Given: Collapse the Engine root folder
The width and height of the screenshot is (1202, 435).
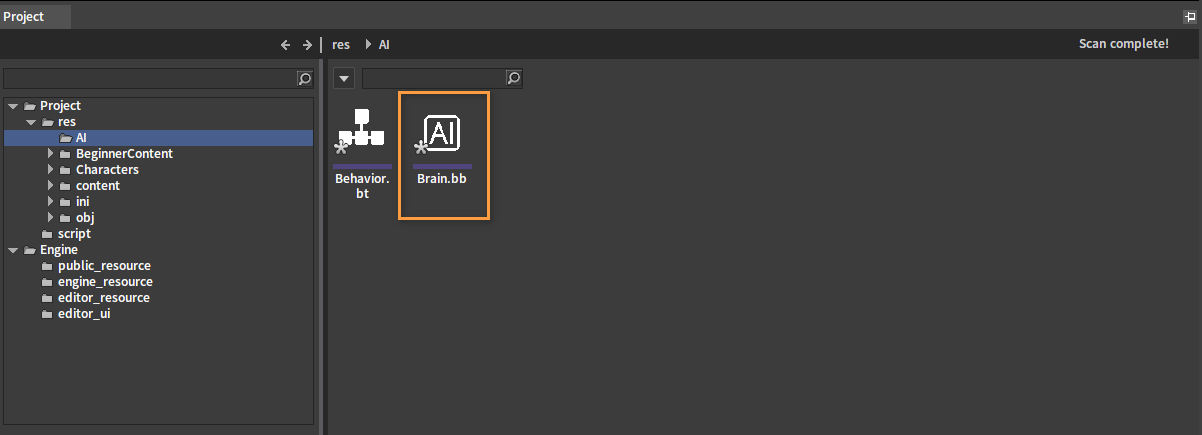Looking at the screenshot, I should click(13, 250).
